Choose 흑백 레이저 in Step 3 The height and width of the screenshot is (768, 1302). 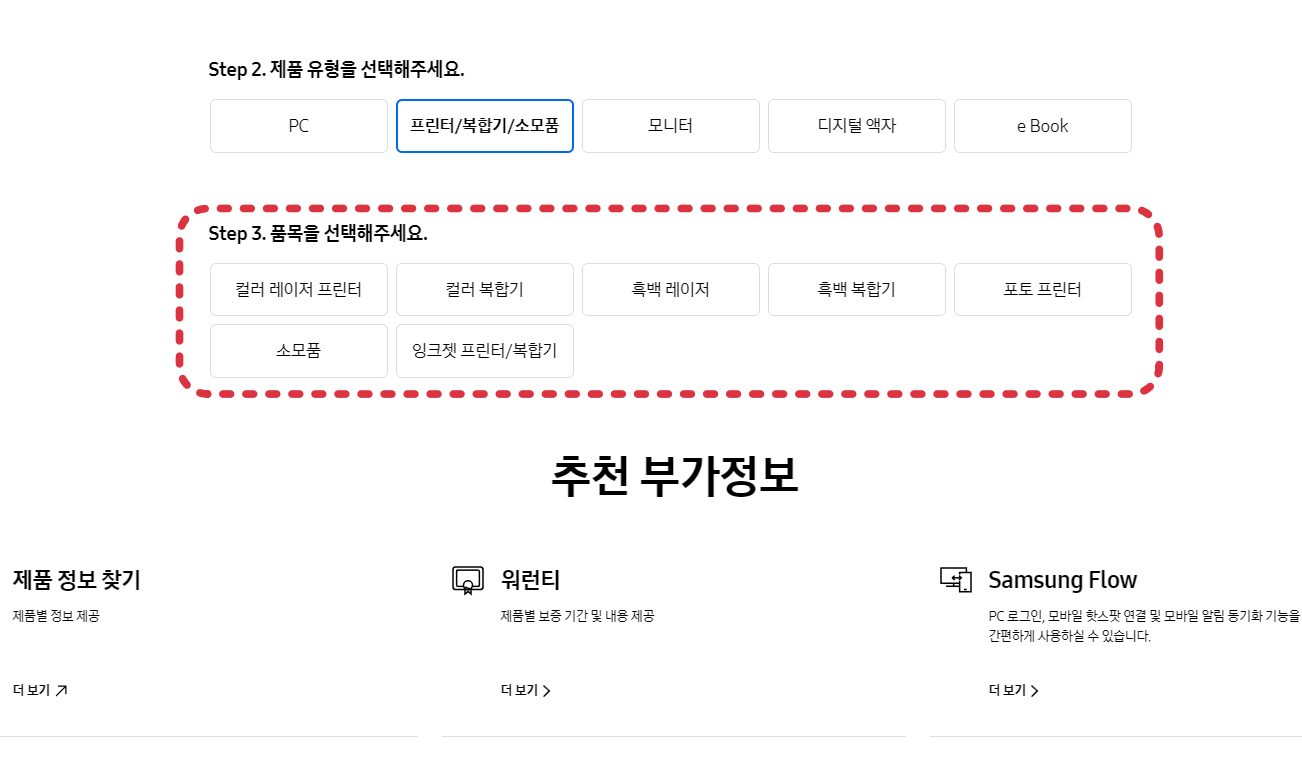(670, 289)
